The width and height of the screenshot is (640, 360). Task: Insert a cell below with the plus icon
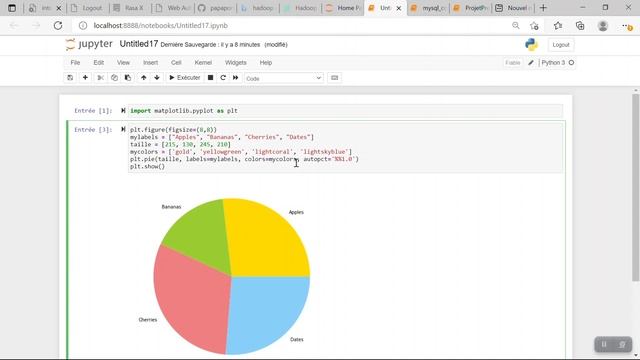(85, 78)
